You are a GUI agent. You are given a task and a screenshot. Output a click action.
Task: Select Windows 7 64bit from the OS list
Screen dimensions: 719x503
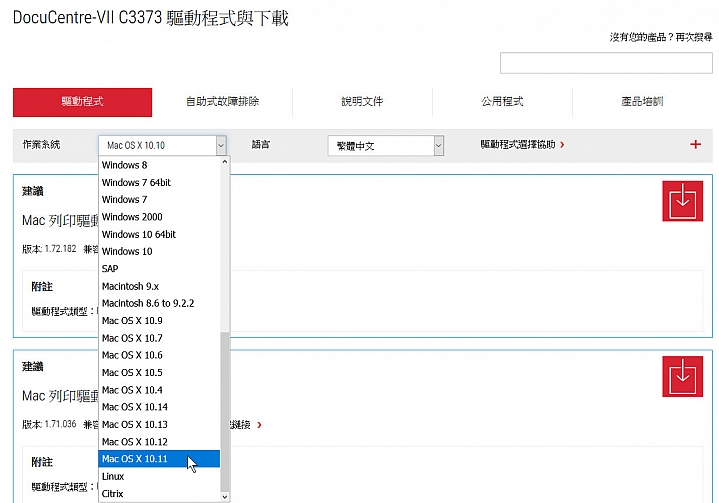coord(159,182)
